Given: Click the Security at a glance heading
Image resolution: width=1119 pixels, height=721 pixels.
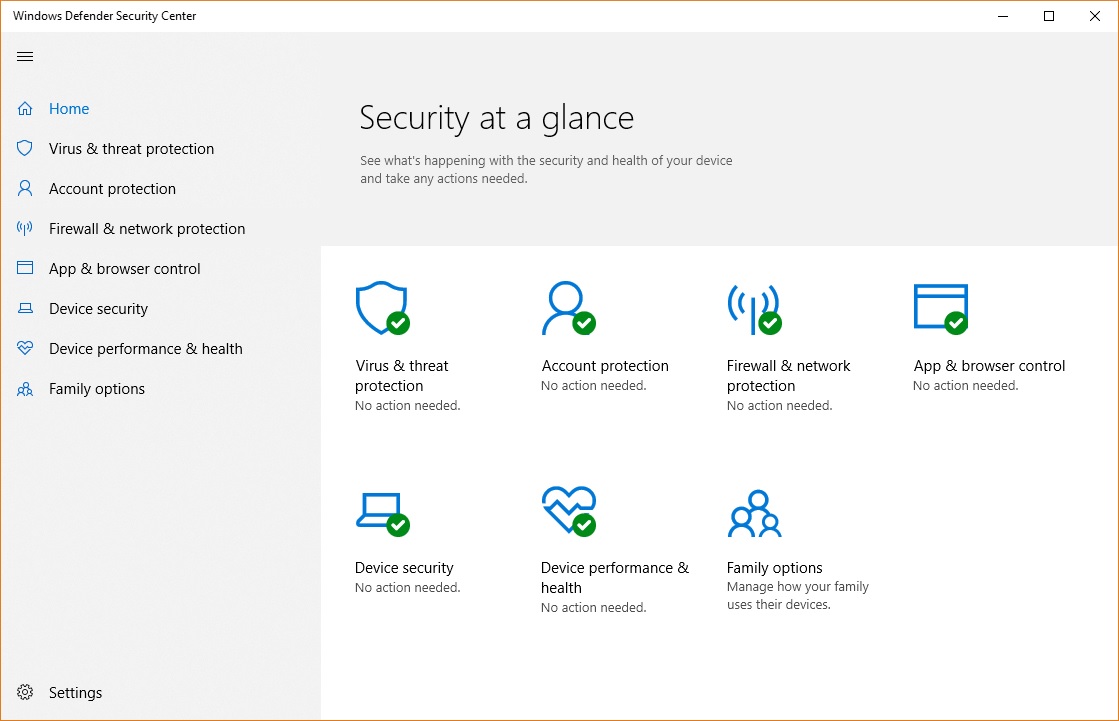Looking at the screenshot, I should coord(496,118).
